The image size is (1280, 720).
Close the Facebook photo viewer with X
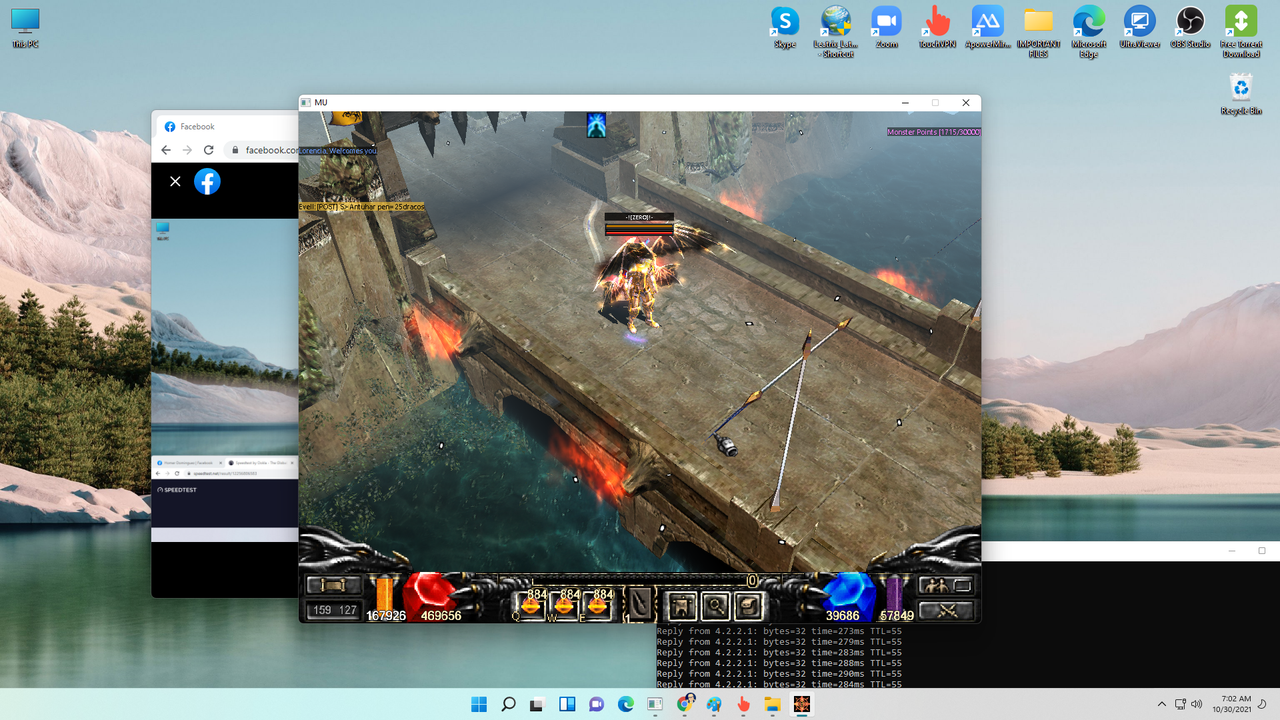click(x=175, y=181)
